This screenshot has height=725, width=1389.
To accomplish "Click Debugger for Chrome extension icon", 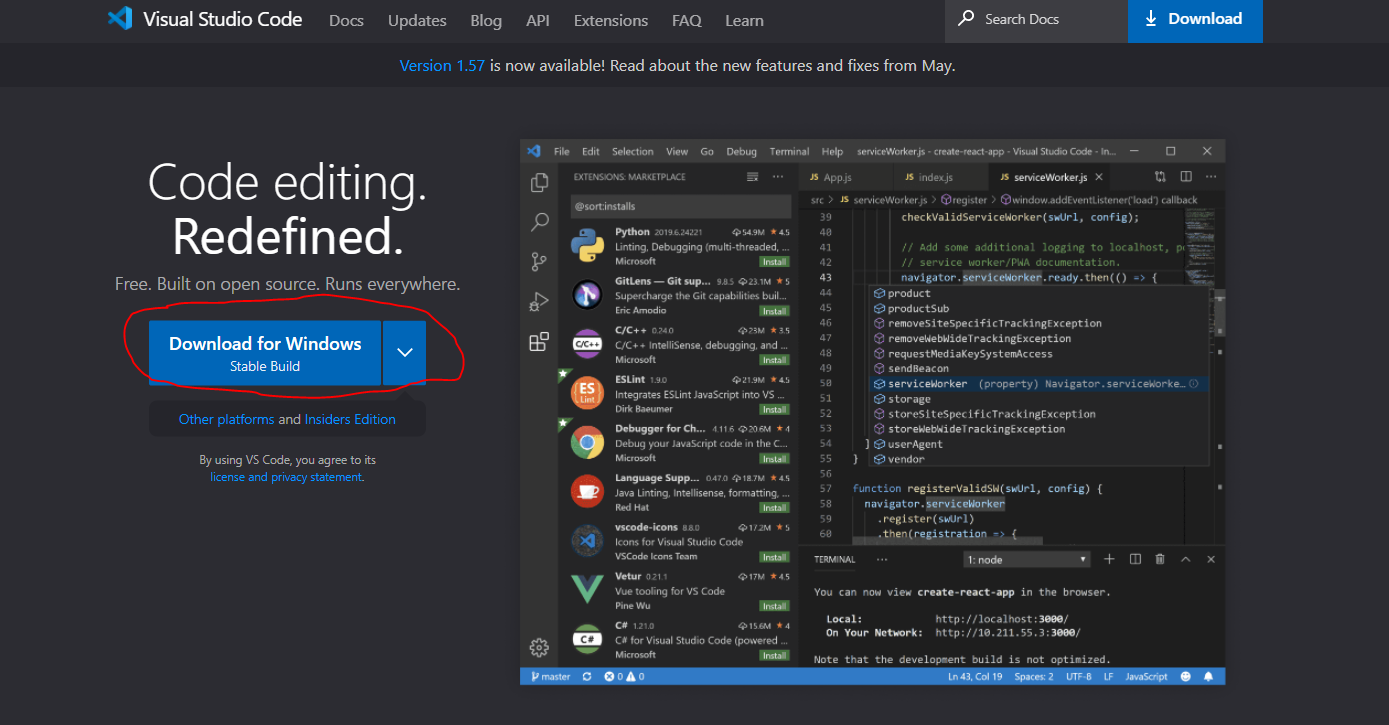I will 588,443.
